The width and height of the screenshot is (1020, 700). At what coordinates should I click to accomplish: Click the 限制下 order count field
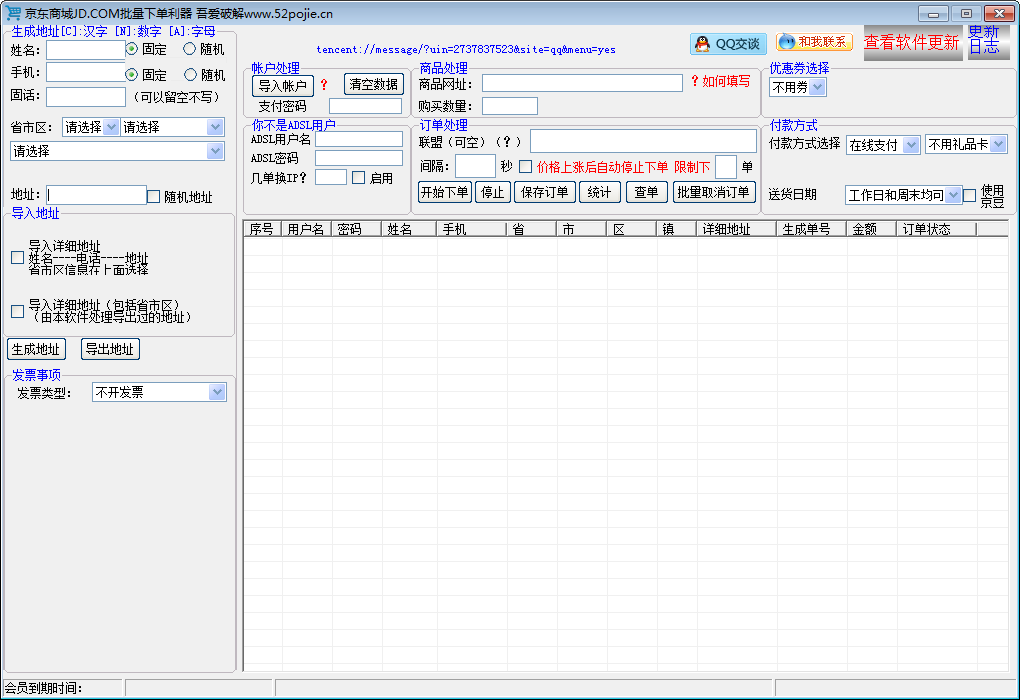[726, 167]
